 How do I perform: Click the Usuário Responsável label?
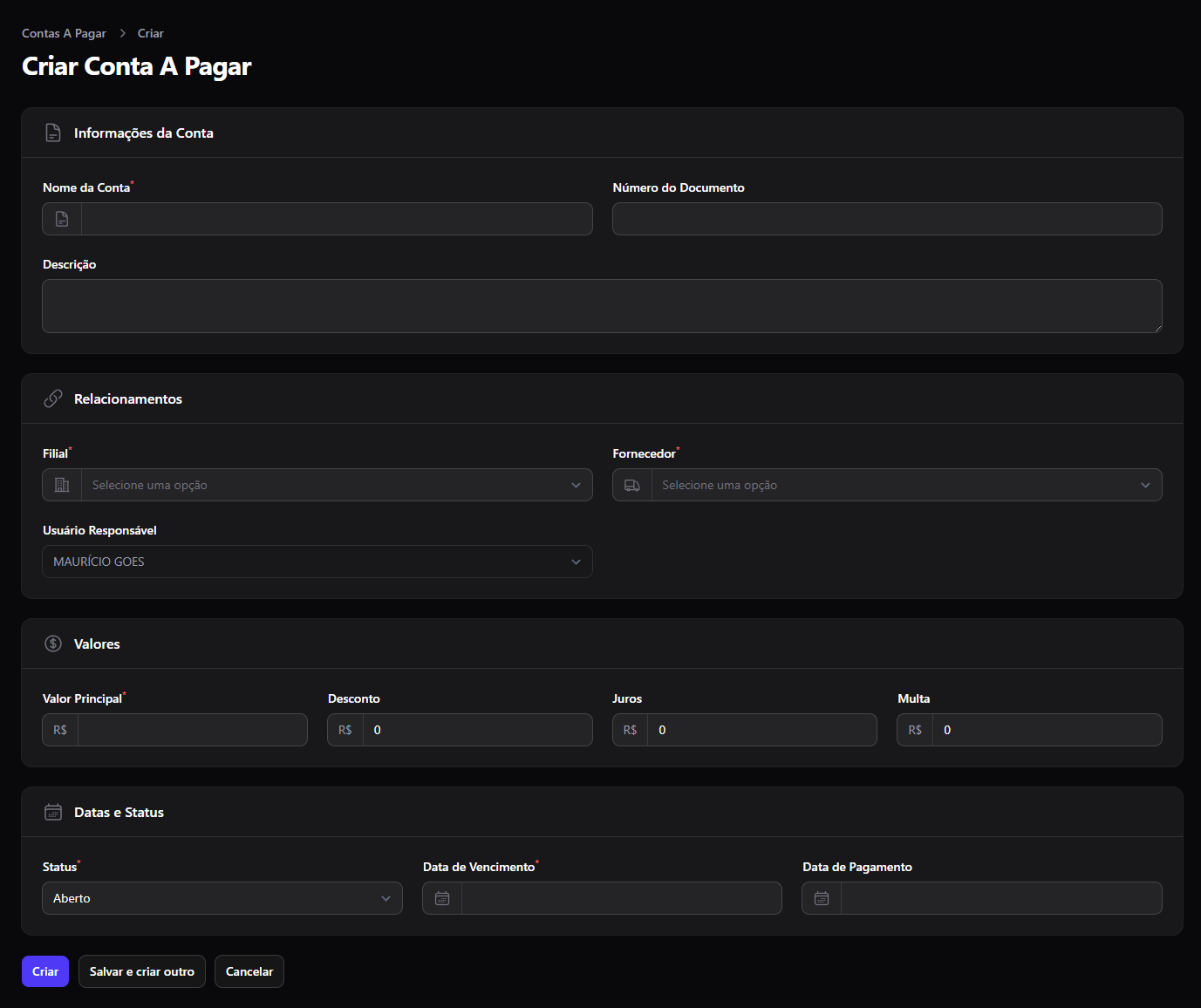coord(99,530)
